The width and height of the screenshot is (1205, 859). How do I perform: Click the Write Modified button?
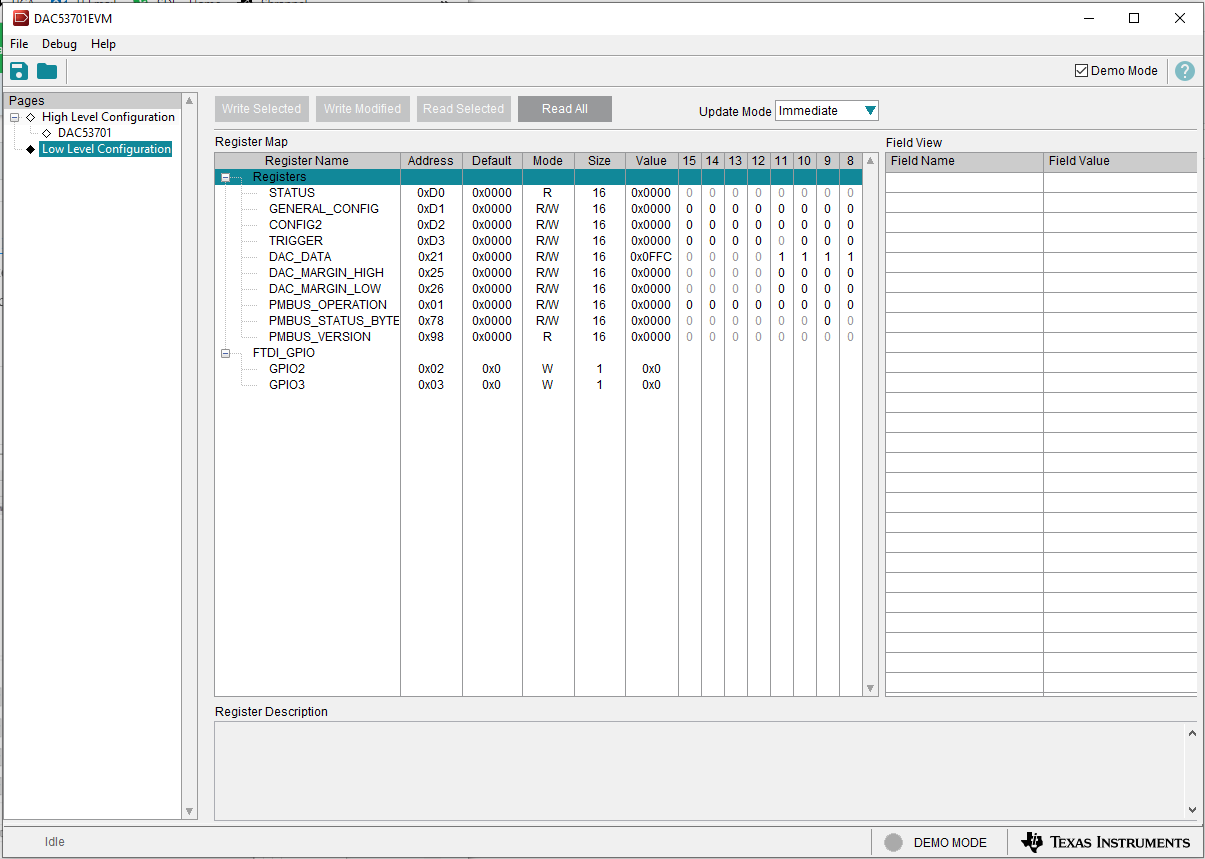click(362, 108)
